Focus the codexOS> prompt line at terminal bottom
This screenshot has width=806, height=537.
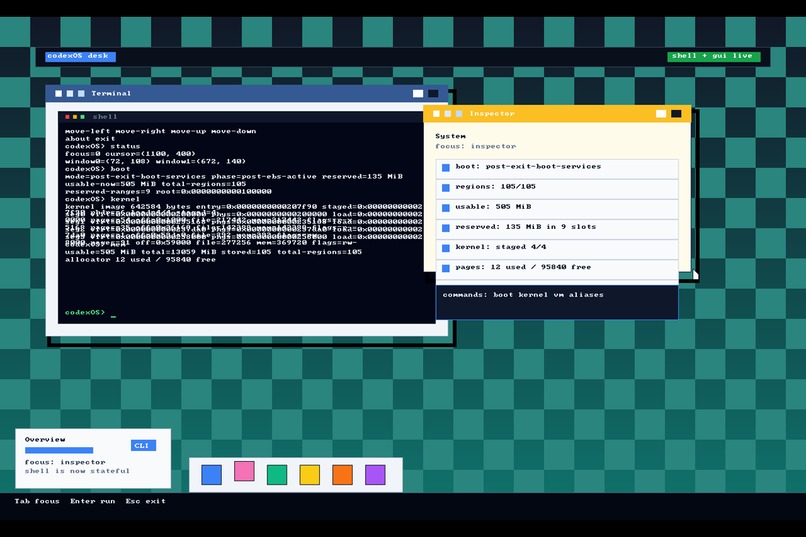point(90,312)
